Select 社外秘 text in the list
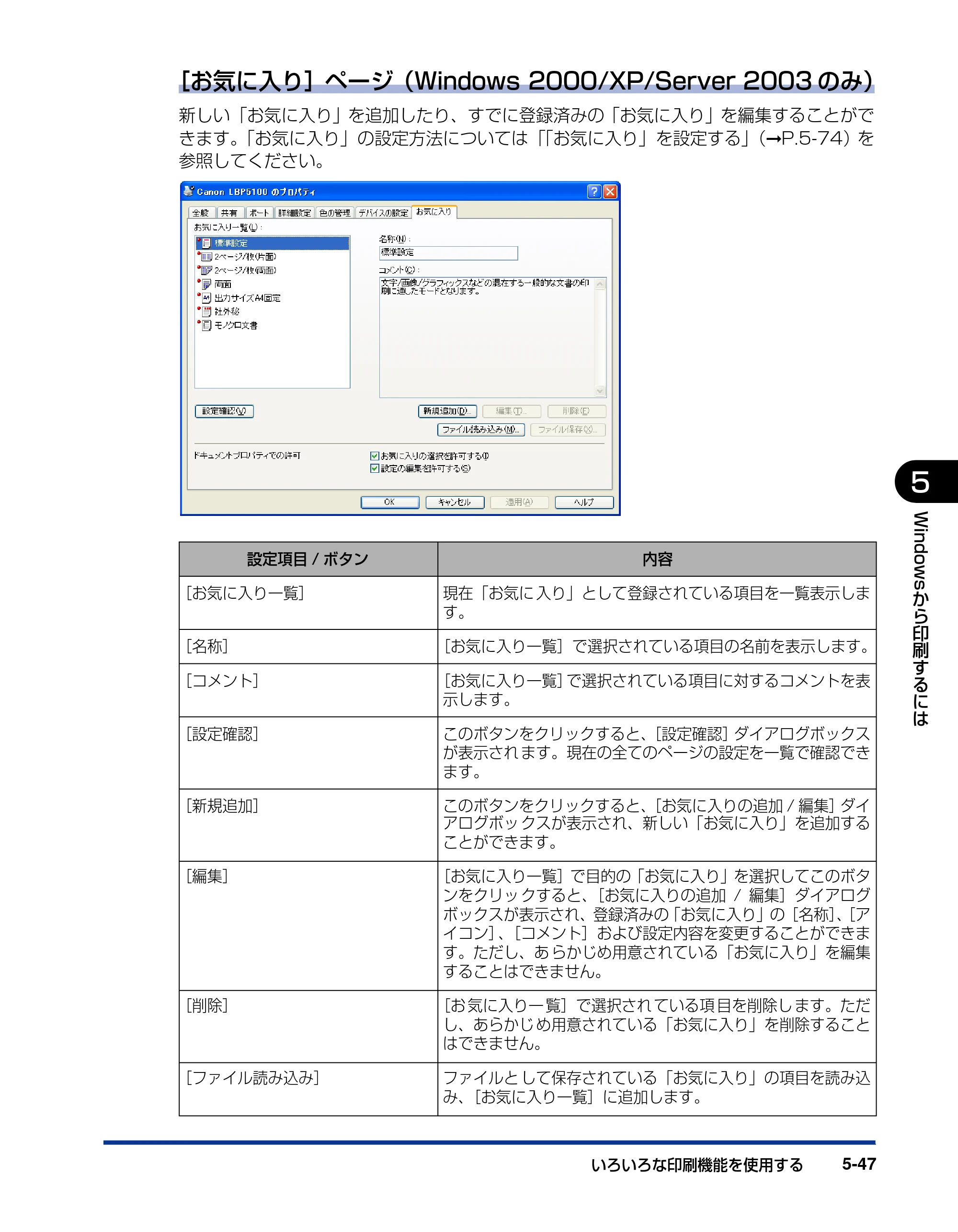The image size is (958, 1232). 227,311
